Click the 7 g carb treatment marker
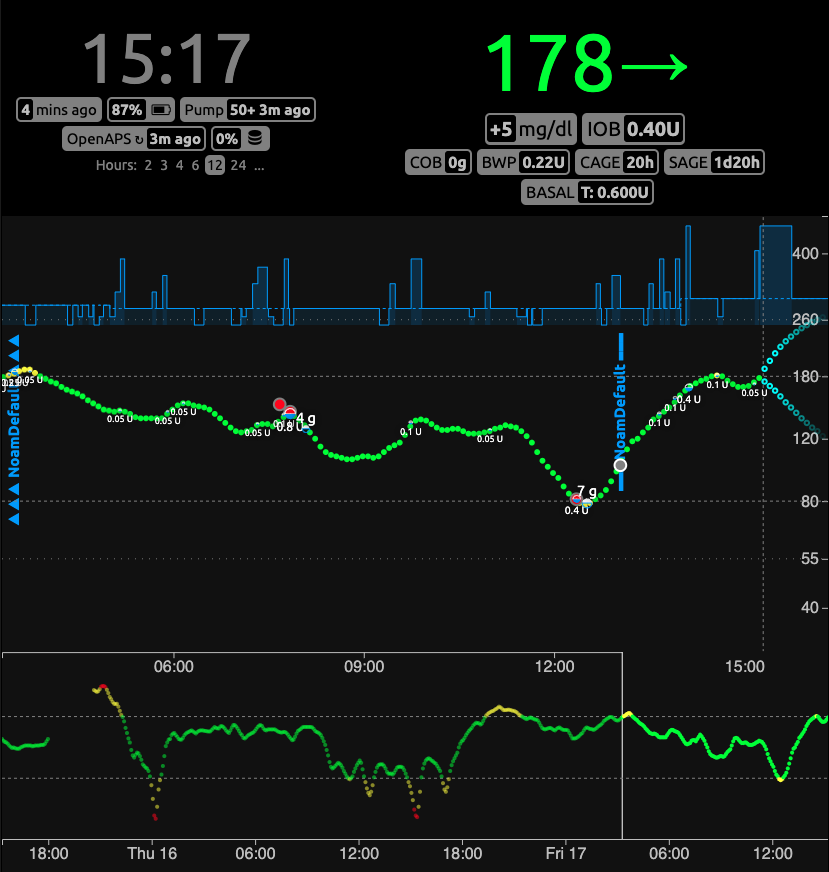The image size is (829, 872). (577, 497)
